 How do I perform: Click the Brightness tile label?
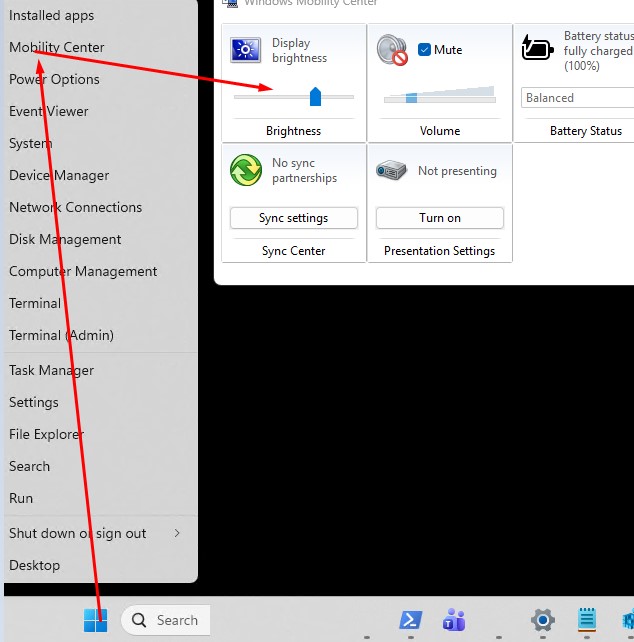(293, 131)
